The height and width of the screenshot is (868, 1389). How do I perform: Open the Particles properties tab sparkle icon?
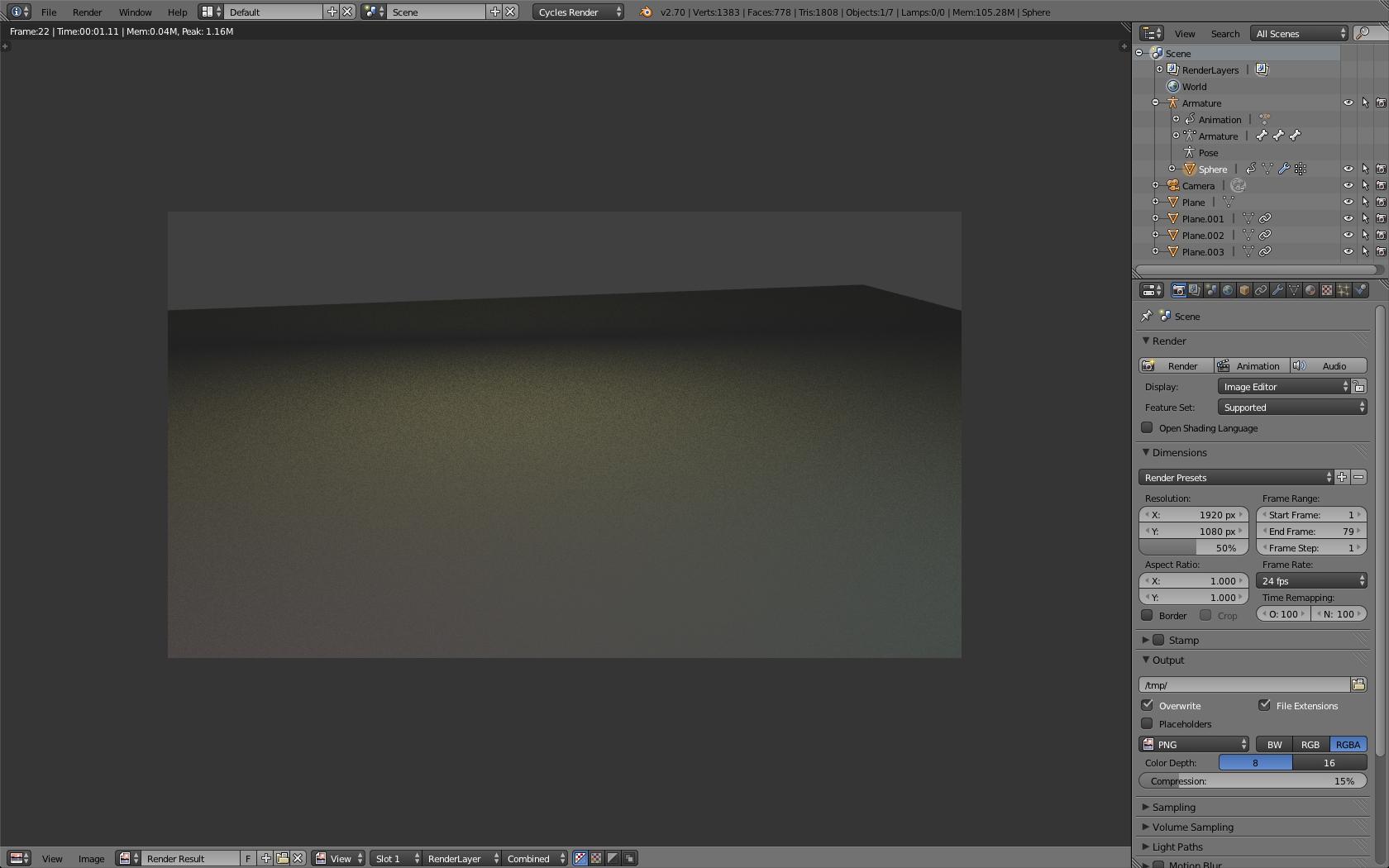click(1344, 290)
